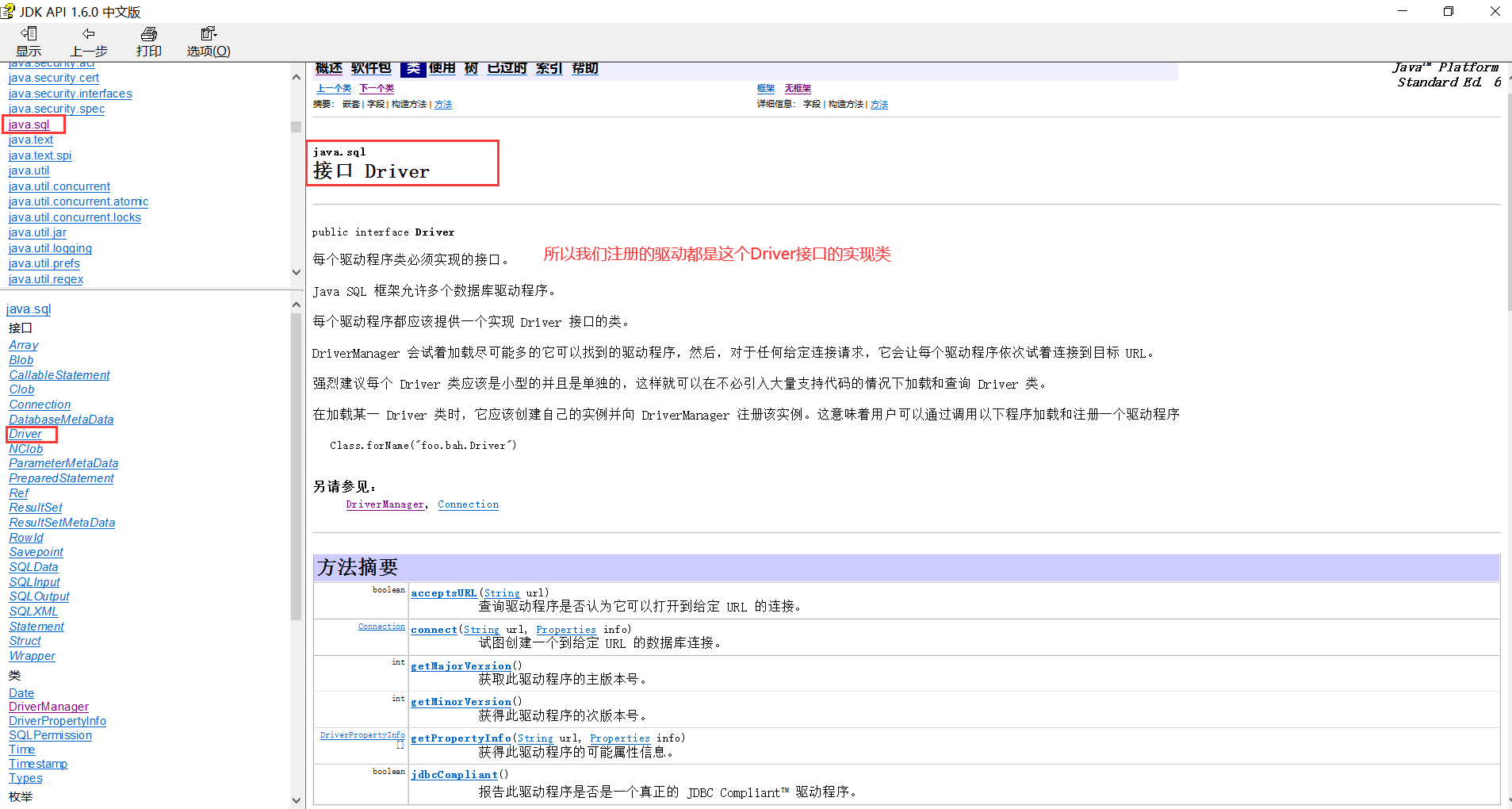The height and width of the screenshot is (809, 1512).
Task: Switch to the 概述 (Overview) navigation tab
Action: 329,68
